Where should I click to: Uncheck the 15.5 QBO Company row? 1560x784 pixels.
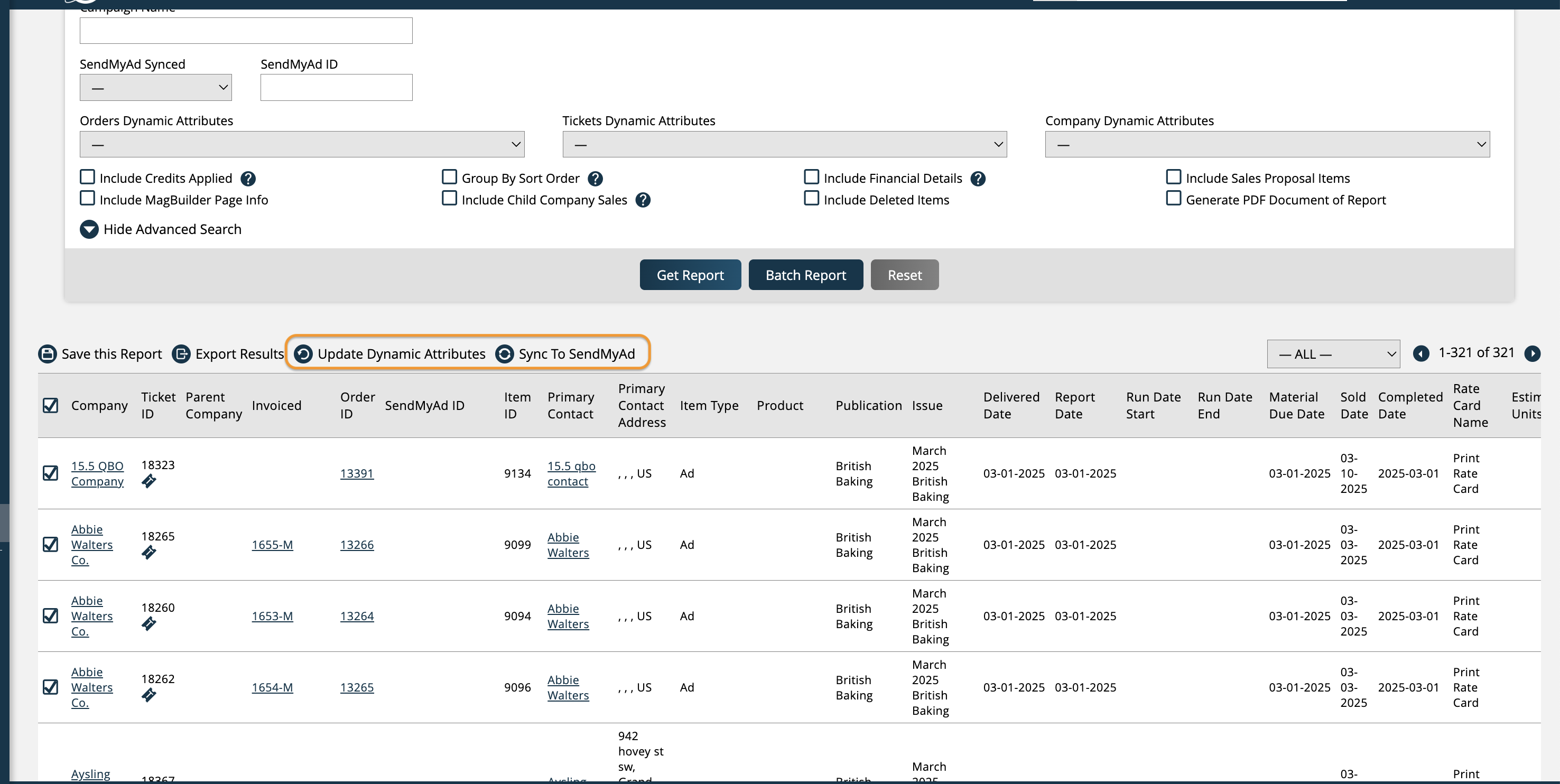tap(51, 473)
